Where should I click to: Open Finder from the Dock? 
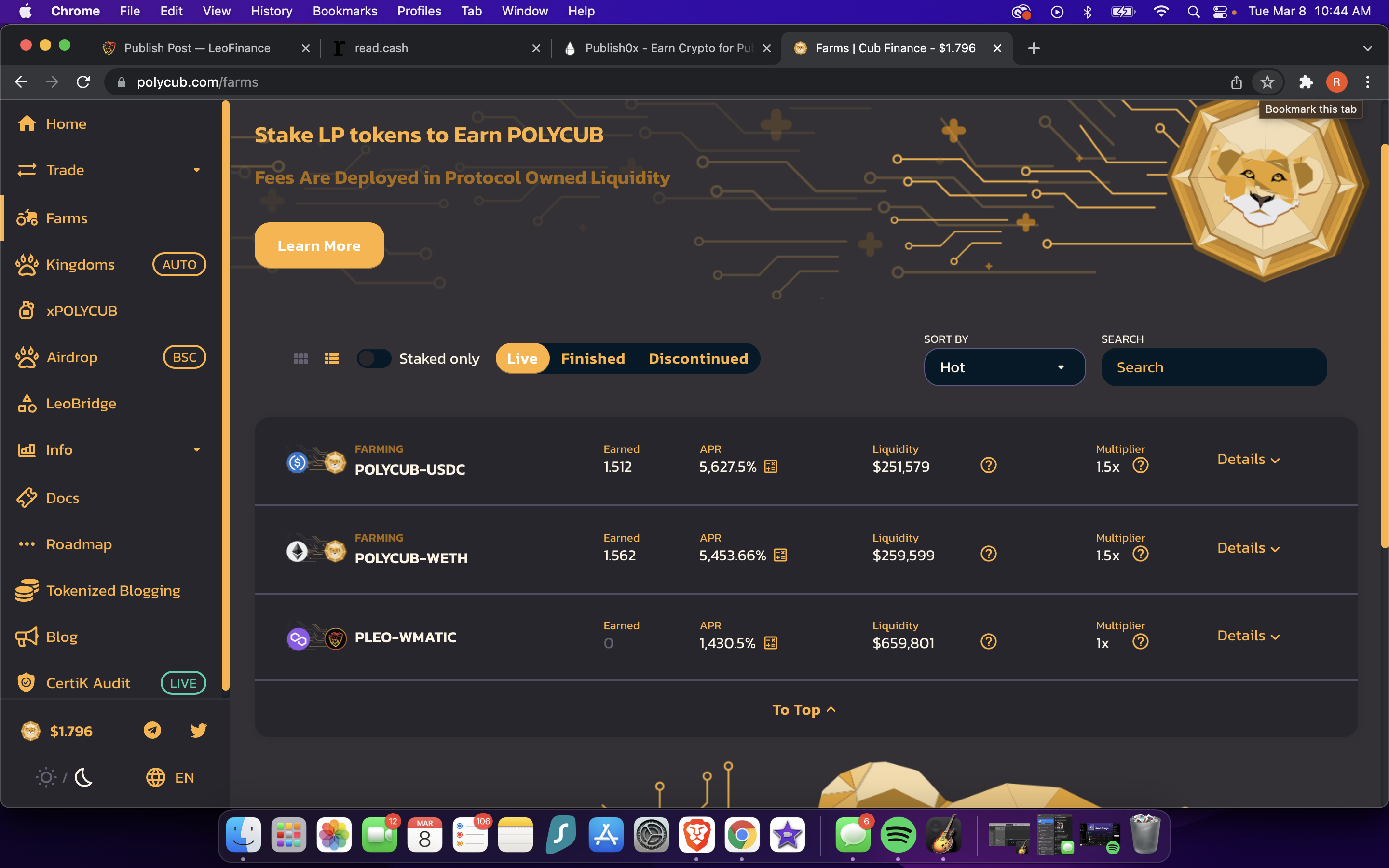244,835
